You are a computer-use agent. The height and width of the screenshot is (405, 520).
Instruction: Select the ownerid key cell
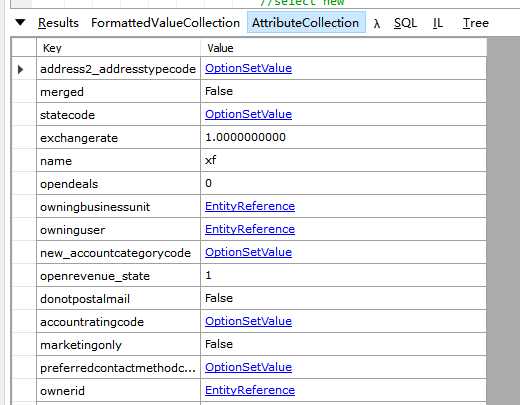coord(118,390)
